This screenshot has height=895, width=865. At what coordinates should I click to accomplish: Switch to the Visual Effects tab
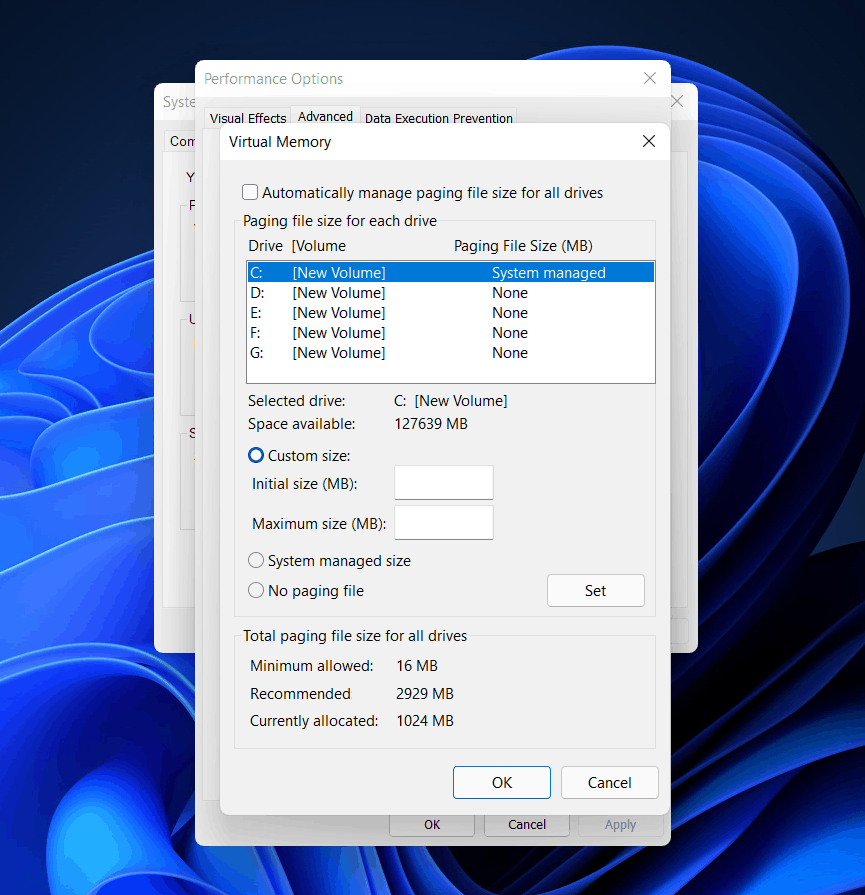(248, 118)
